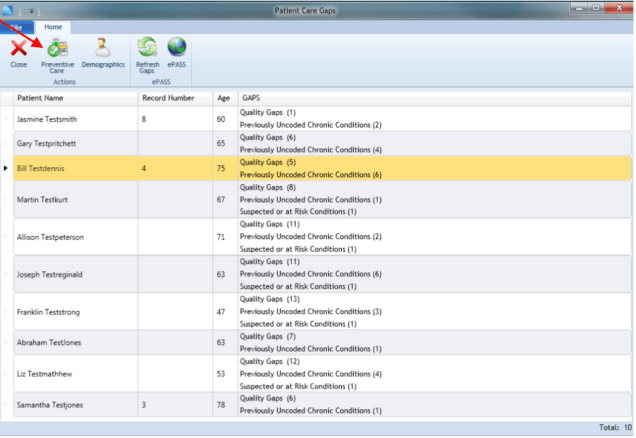The width and height of the screenshot is (636, 438).
Task: Maximize the Patient Care Gaps window
Action: tap(599, 9)
